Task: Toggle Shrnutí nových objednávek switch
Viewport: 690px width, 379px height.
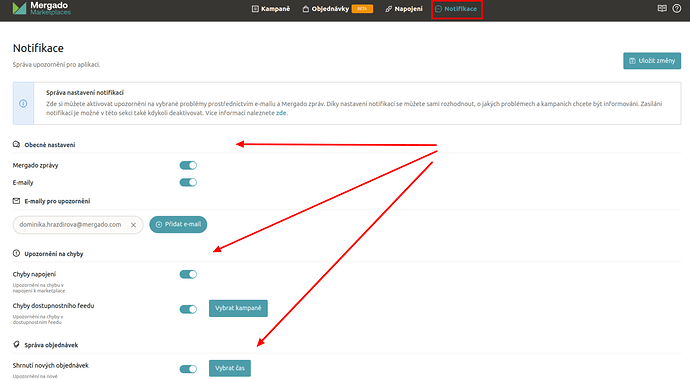Action: [x=188, y=369]
